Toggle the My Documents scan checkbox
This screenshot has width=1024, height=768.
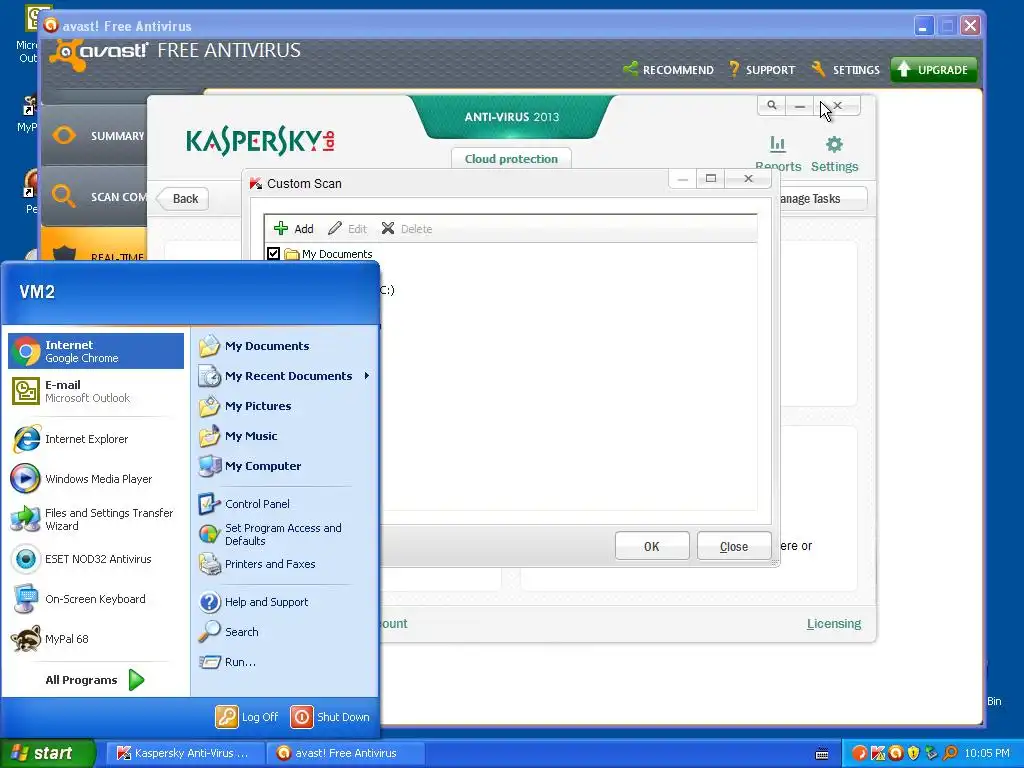click(274, 253)
